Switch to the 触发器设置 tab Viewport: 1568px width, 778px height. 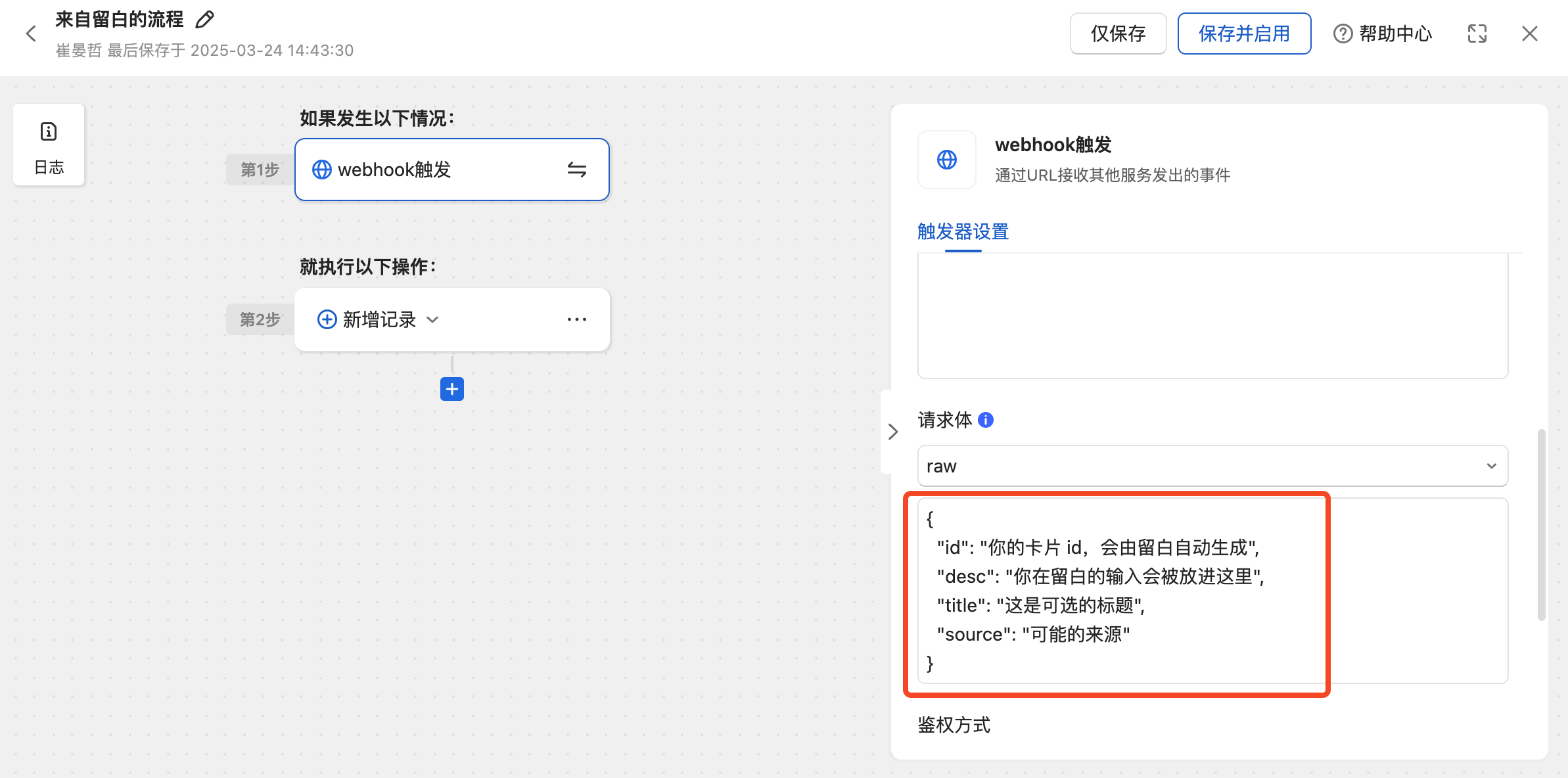963,231
